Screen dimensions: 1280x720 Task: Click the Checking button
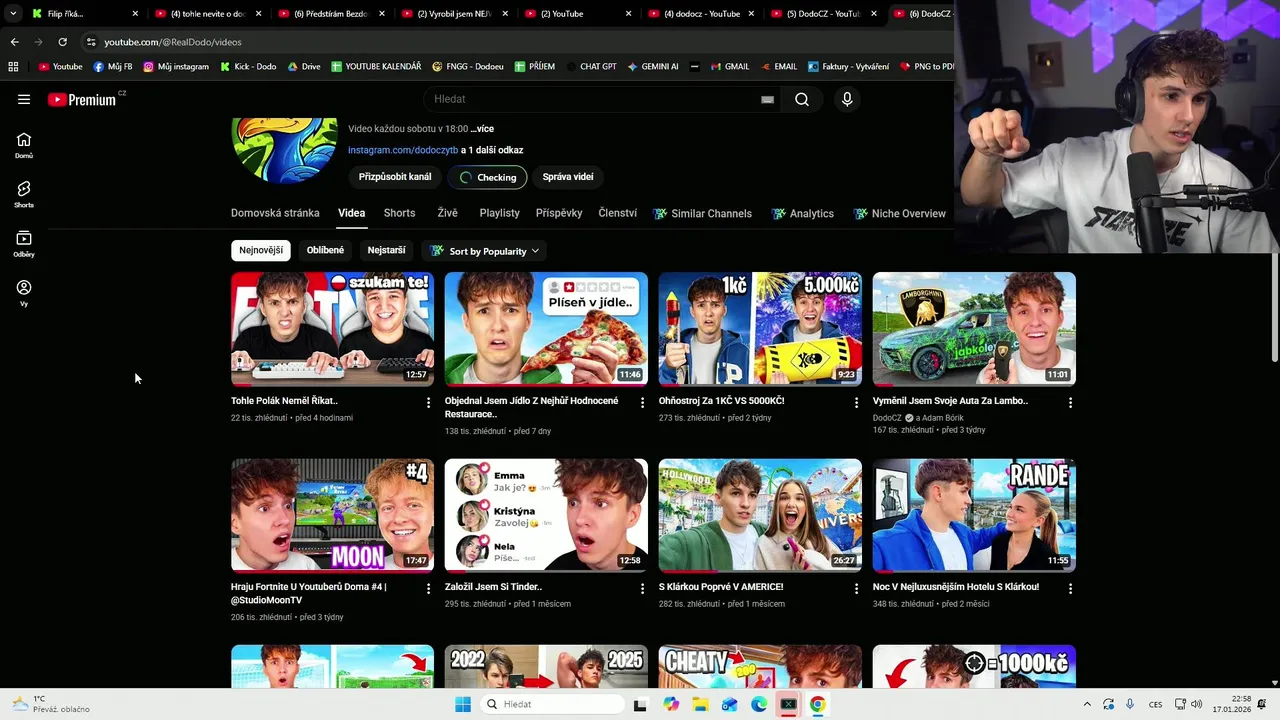[488, 177]
